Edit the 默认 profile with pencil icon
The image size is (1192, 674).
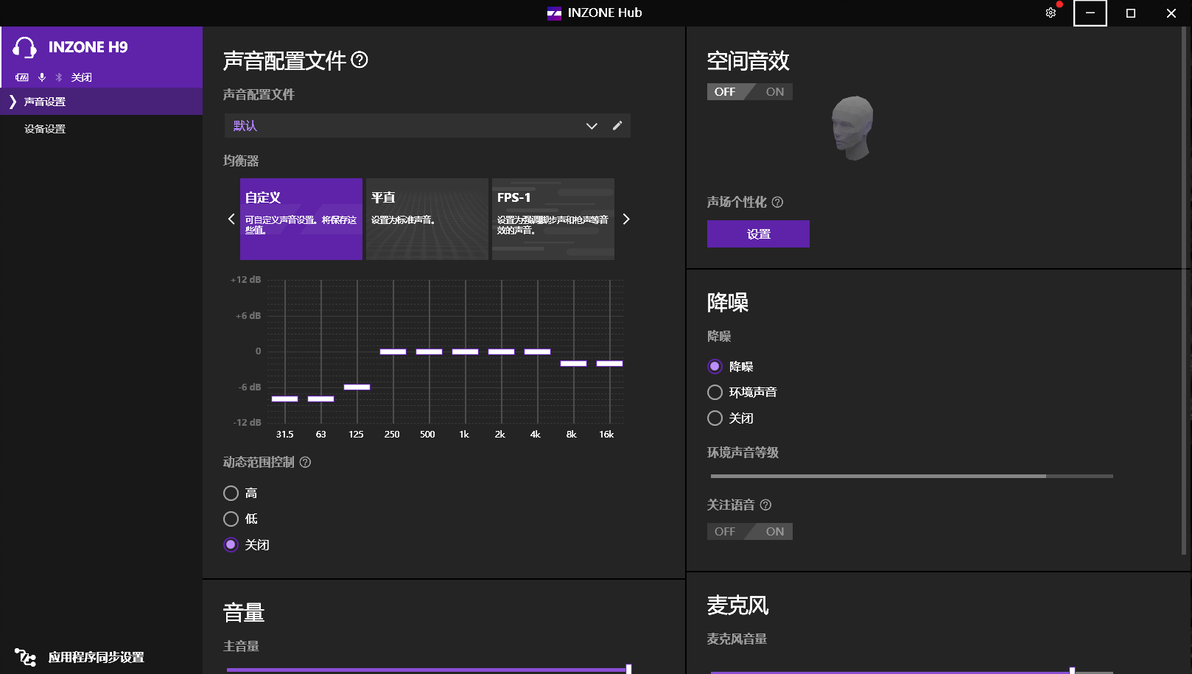(617, 125)
